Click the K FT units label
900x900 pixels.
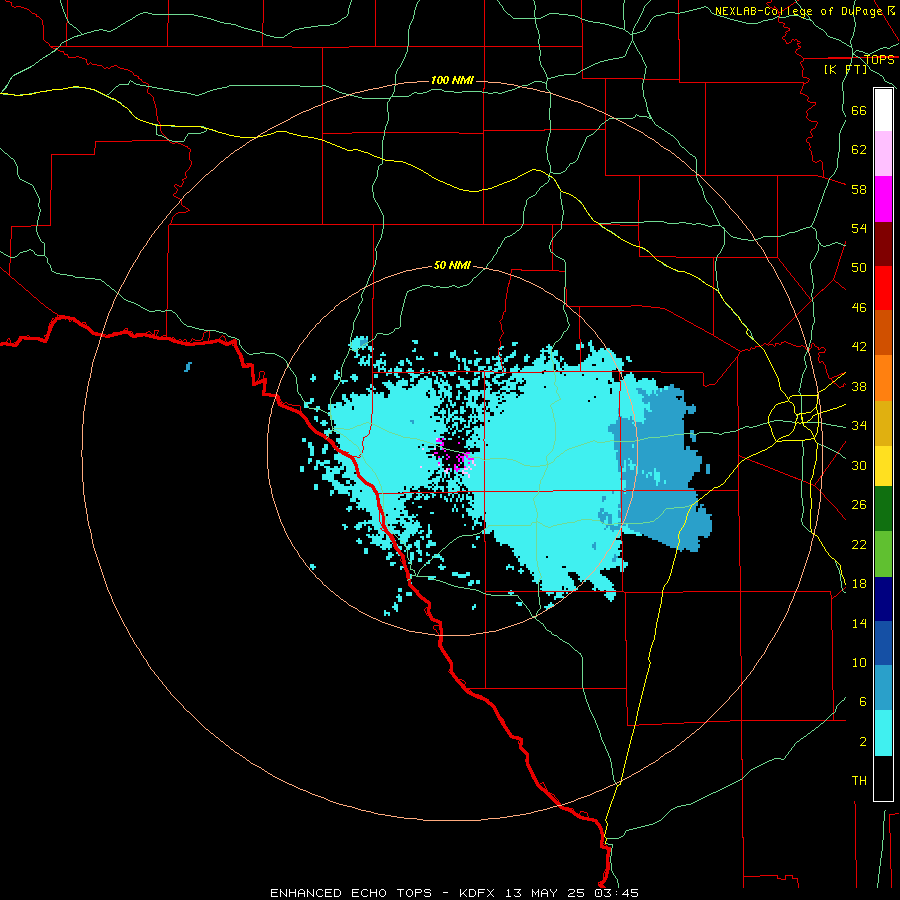click(x=845, y=69)
